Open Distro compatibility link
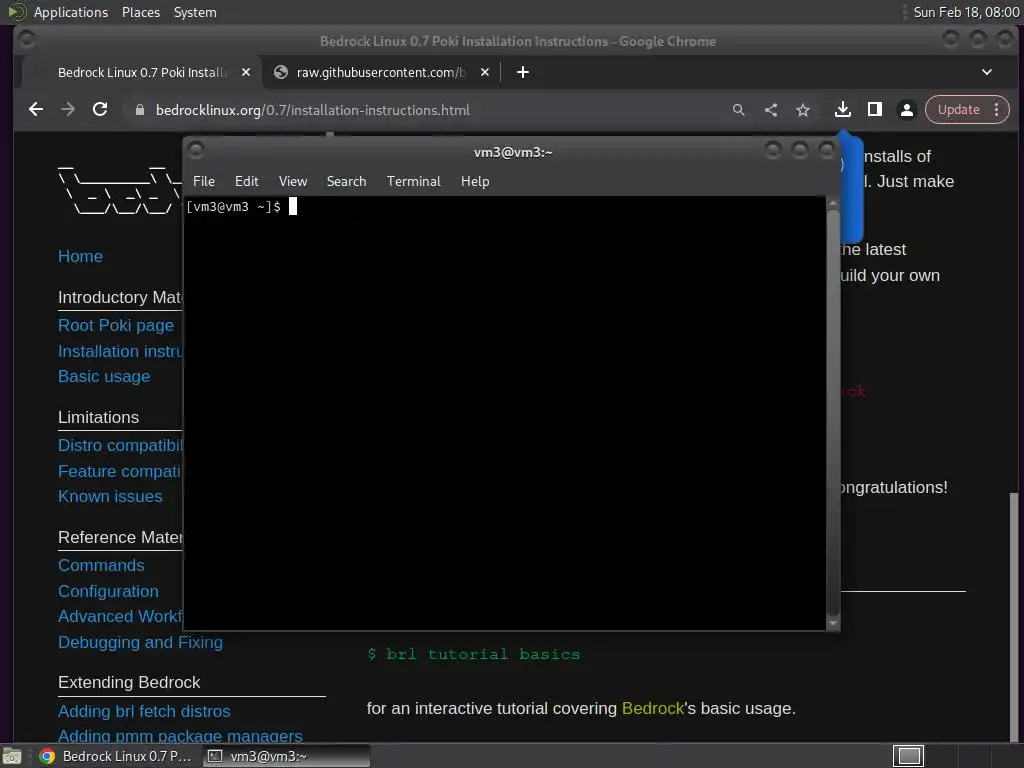Screen dimensions: 1024x768 (120, 445)
